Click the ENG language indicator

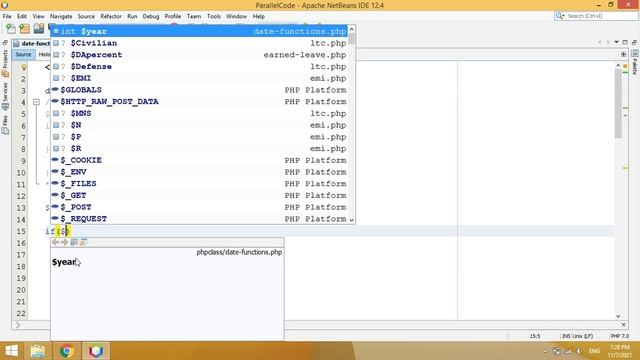[x=594, y=351]
